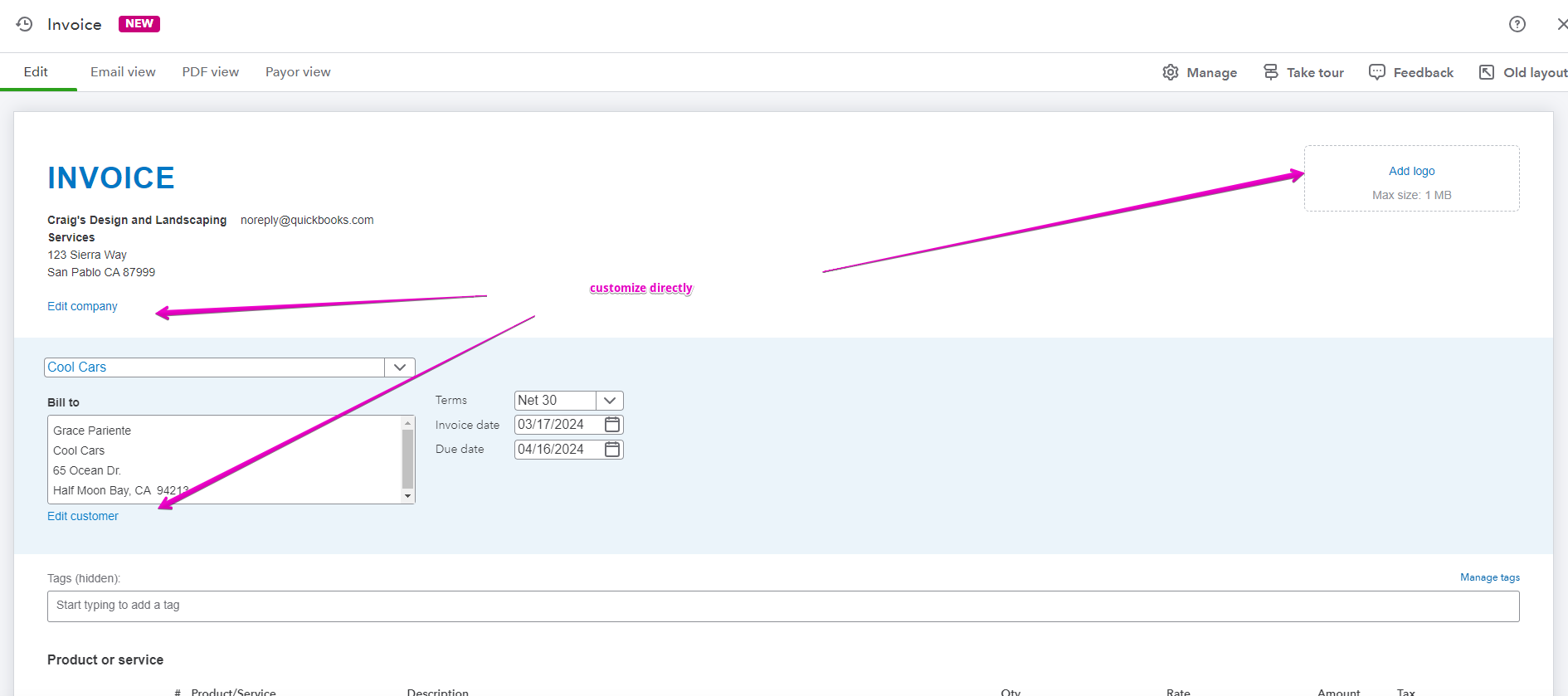Switch to the Email view tab

click(x=123, y=72)
